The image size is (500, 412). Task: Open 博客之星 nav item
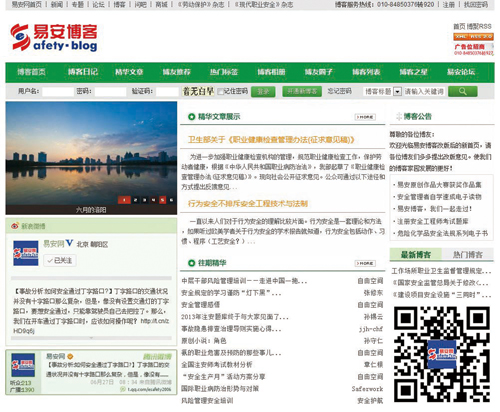pos(414,72)
